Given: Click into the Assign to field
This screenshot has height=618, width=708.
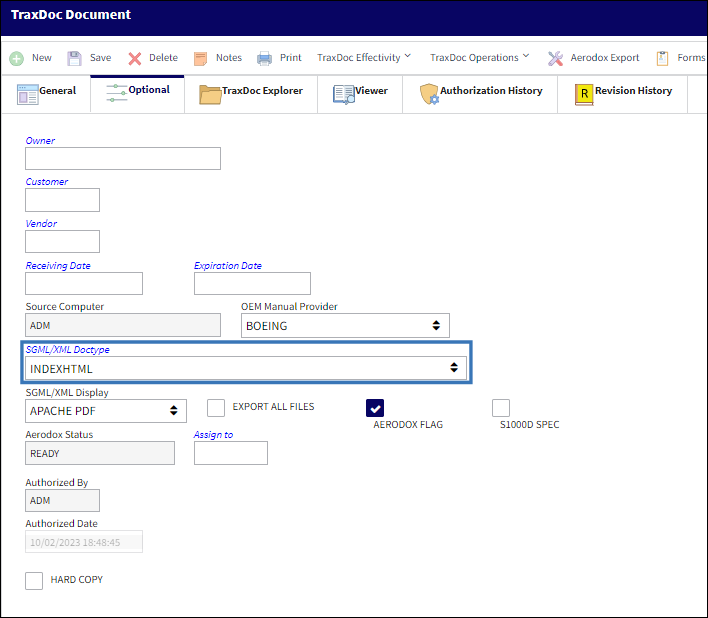Looking at the screenshot, I should point(231,453).
